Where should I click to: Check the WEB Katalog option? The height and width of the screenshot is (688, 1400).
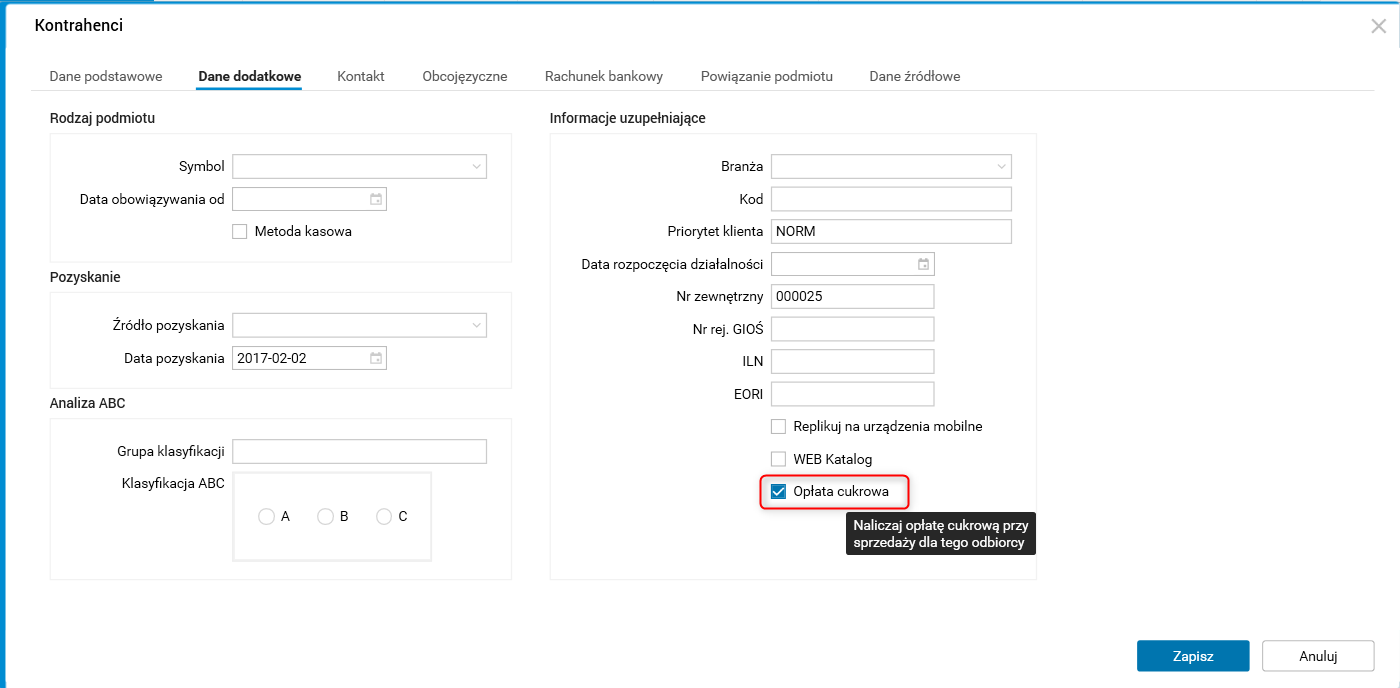(x=779, y=459)
